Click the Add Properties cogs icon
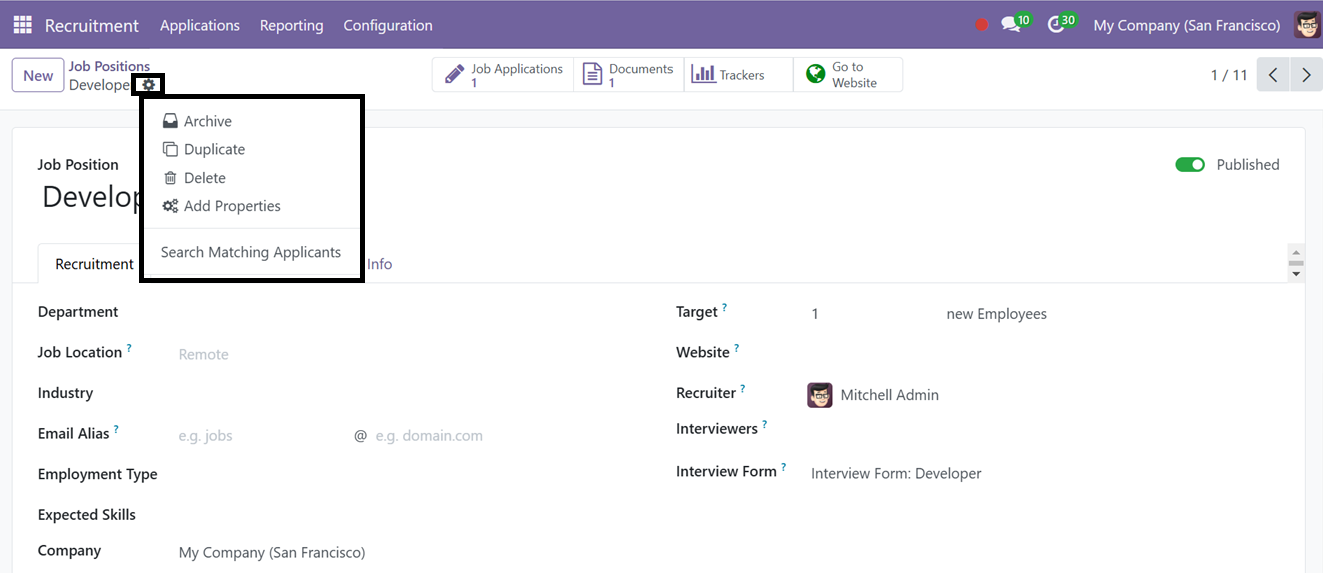1323x573 pixels. pyautogui.click(x=170, y=206)
